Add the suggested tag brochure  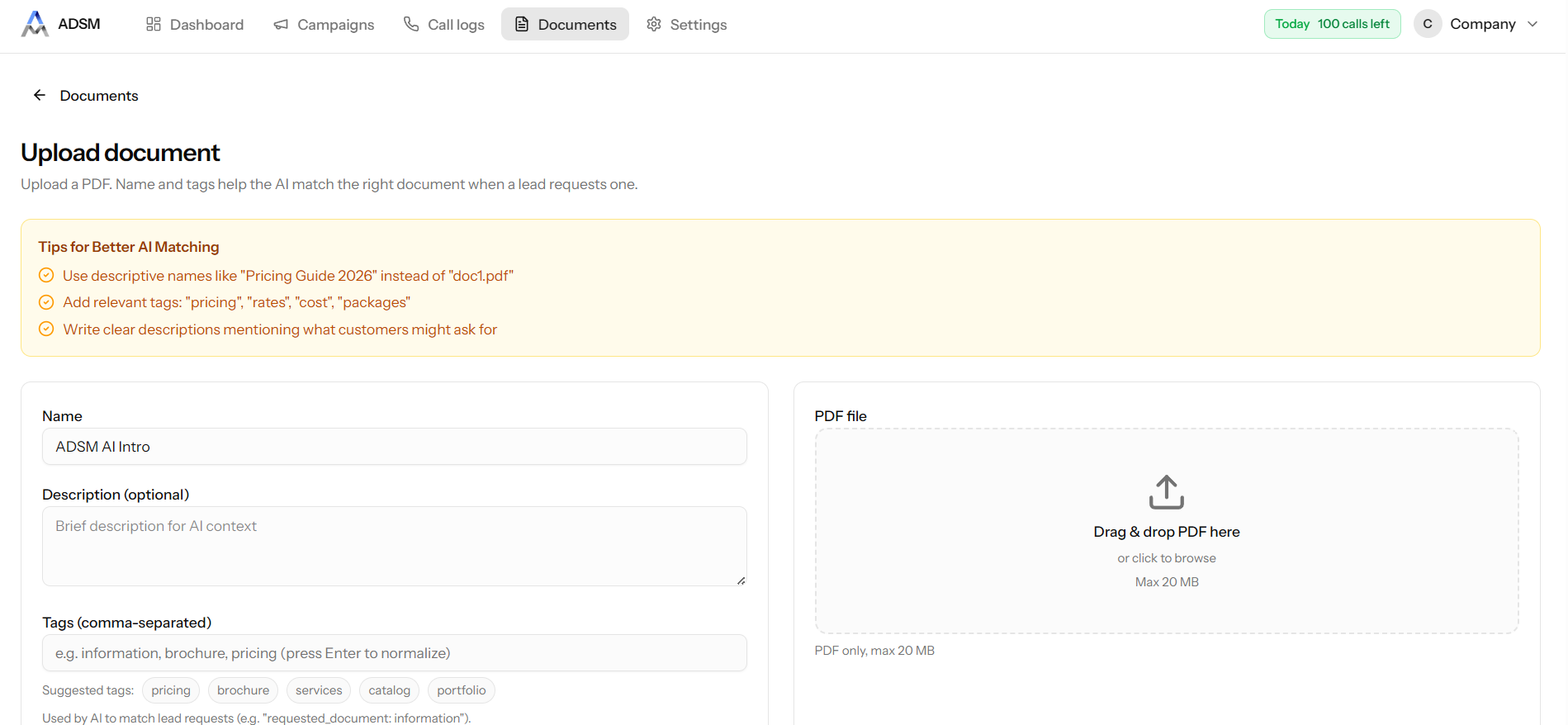point(243,690)
